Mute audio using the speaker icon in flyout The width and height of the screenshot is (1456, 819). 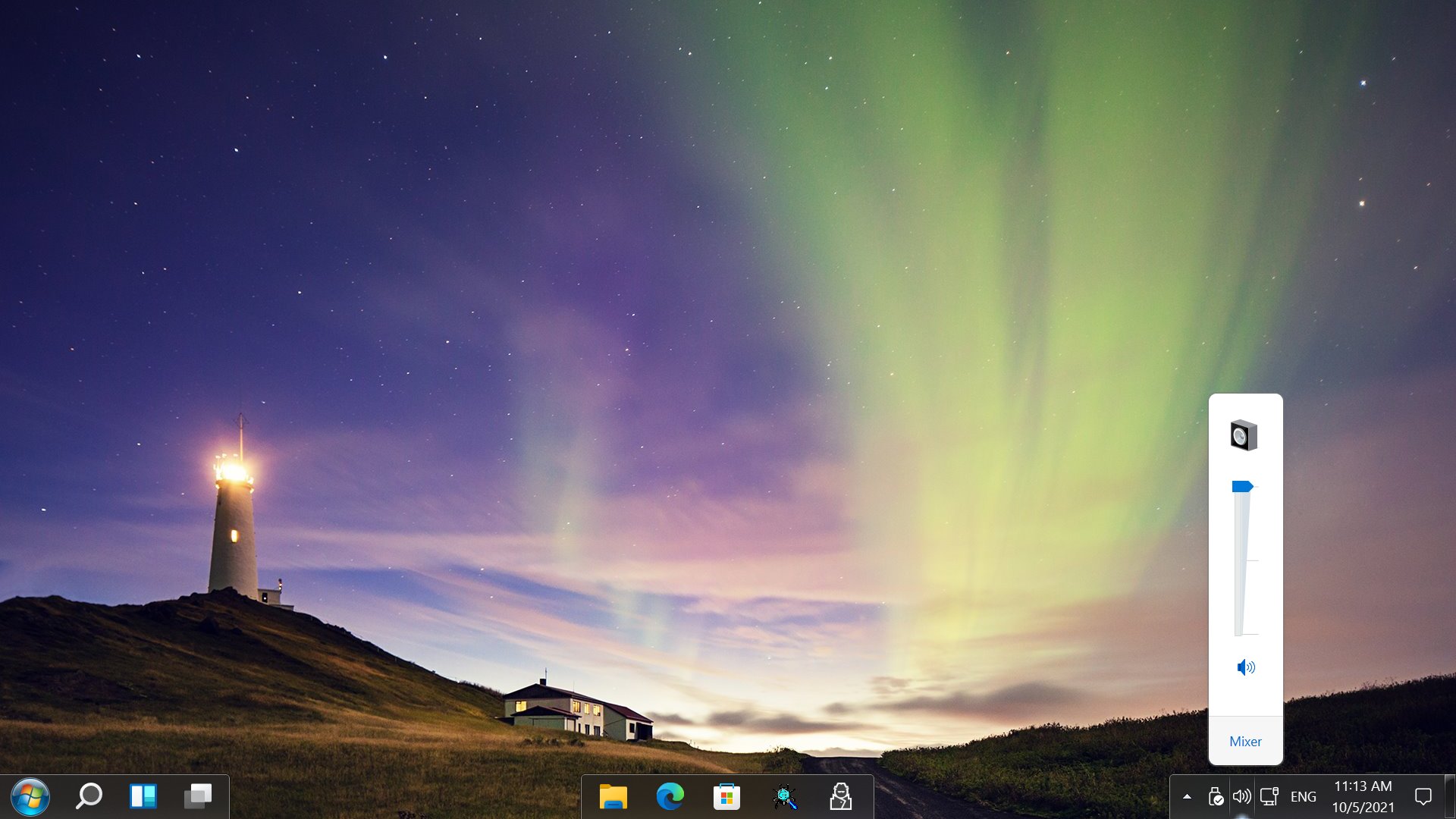coord(1245,667)
